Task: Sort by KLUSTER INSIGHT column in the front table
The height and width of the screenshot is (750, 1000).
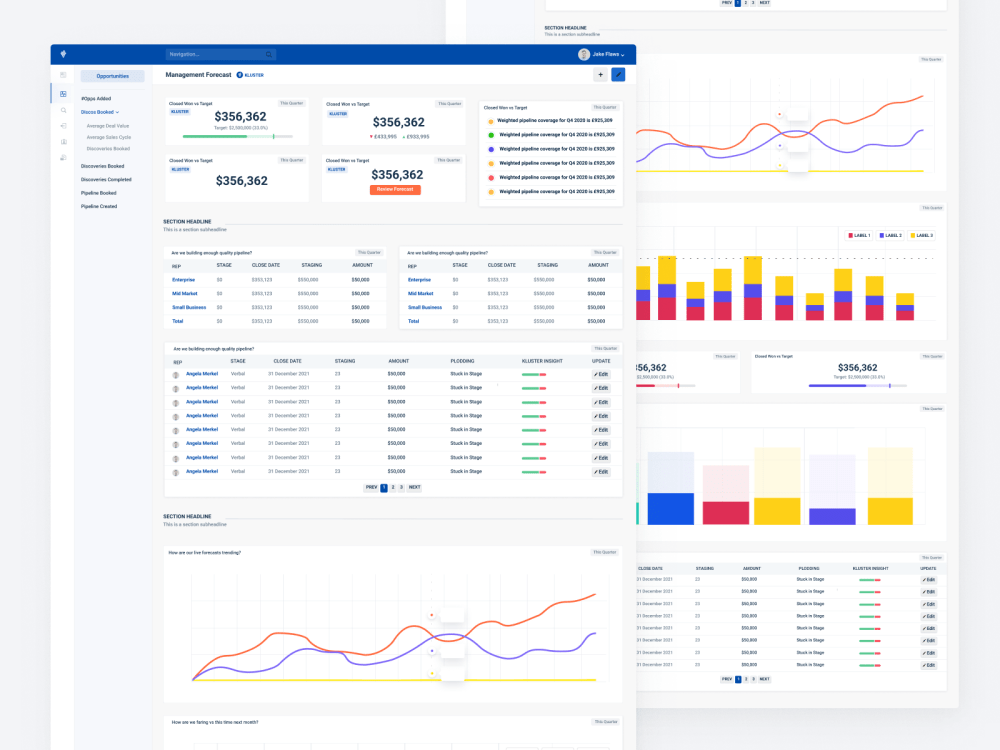Action: click(x=542, y=361)
